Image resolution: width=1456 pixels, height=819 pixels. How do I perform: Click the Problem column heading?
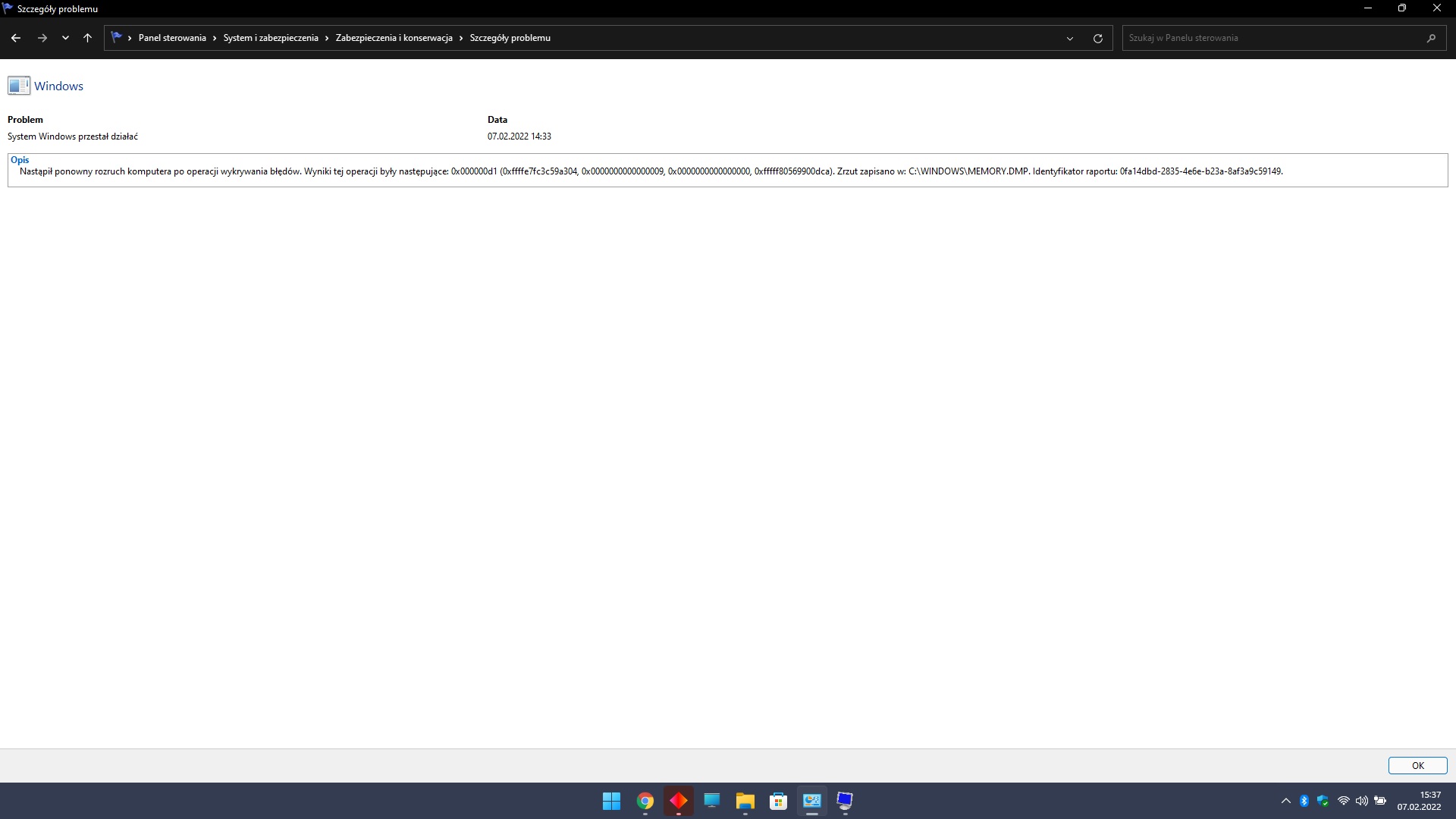[x=25, y=120]
